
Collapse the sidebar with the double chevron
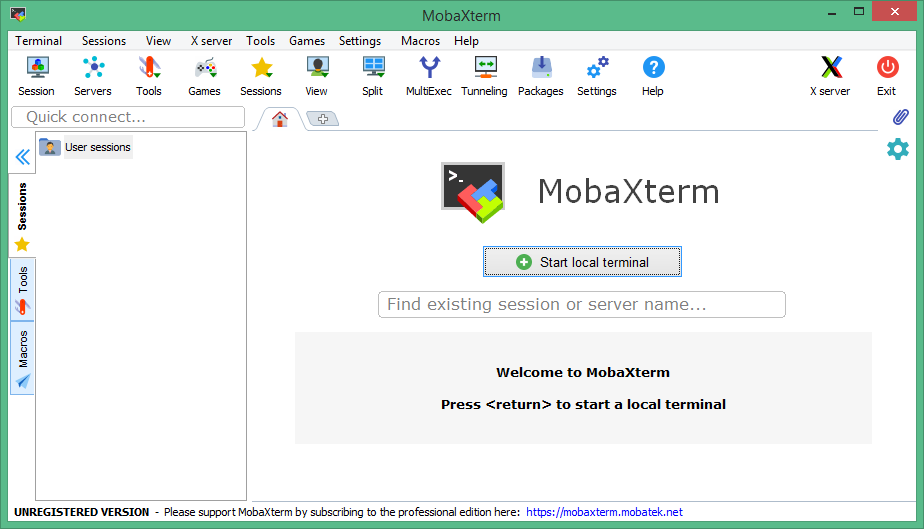(x=22, y=157)
